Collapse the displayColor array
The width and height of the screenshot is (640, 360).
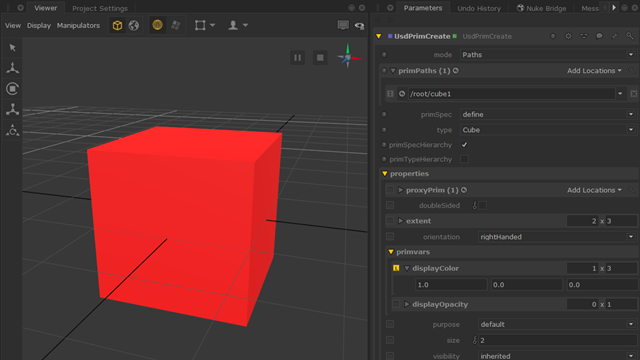[407, 269]
